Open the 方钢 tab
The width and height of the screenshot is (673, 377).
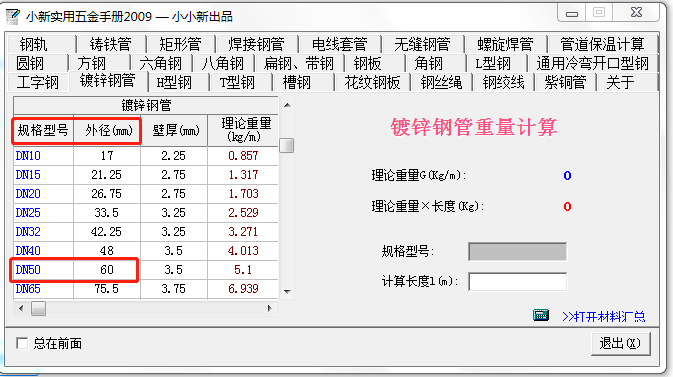tap(99, 64)
